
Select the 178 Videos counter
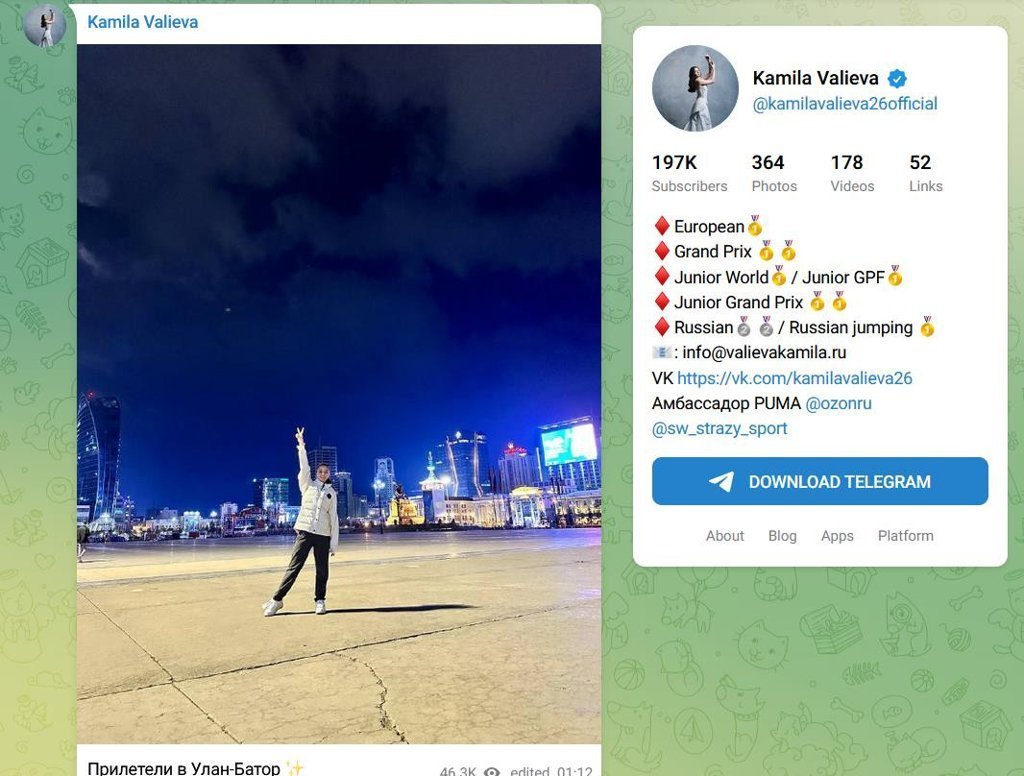852,173
